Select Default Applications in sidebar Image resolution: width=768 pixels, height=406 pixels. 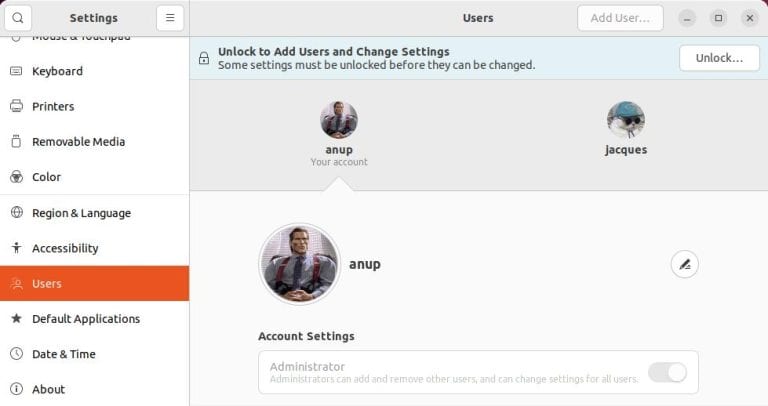coord(86,319)
